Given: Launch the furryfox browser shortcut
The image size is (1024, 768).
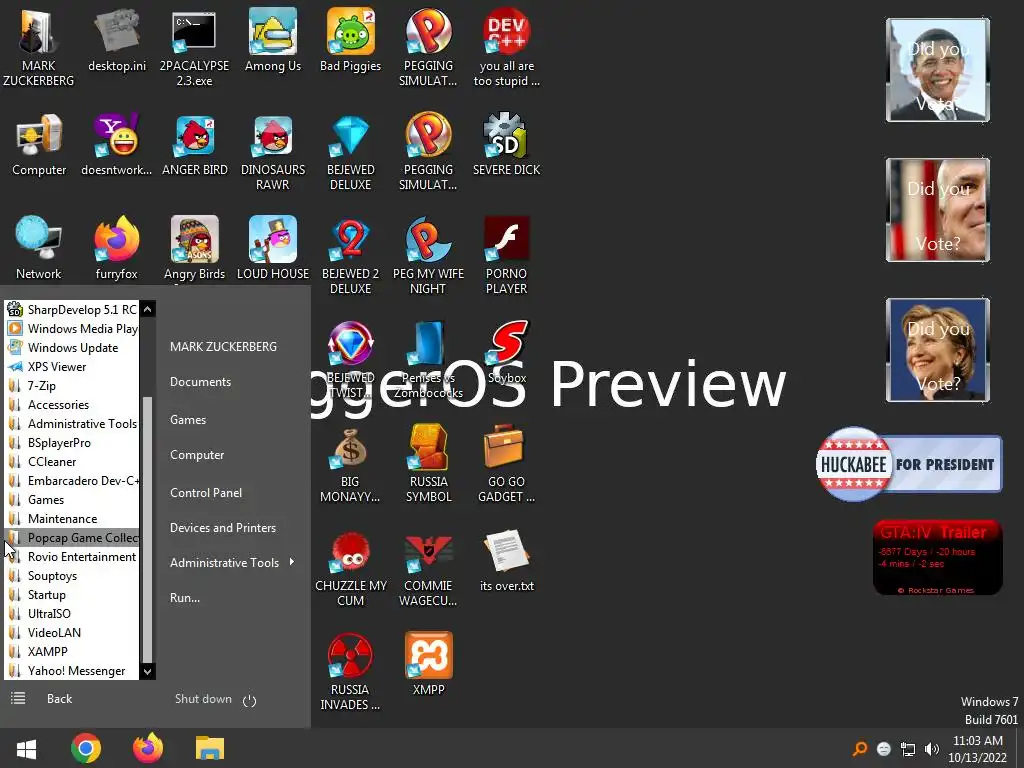Looking at the screenshot, I should point(117,248).
